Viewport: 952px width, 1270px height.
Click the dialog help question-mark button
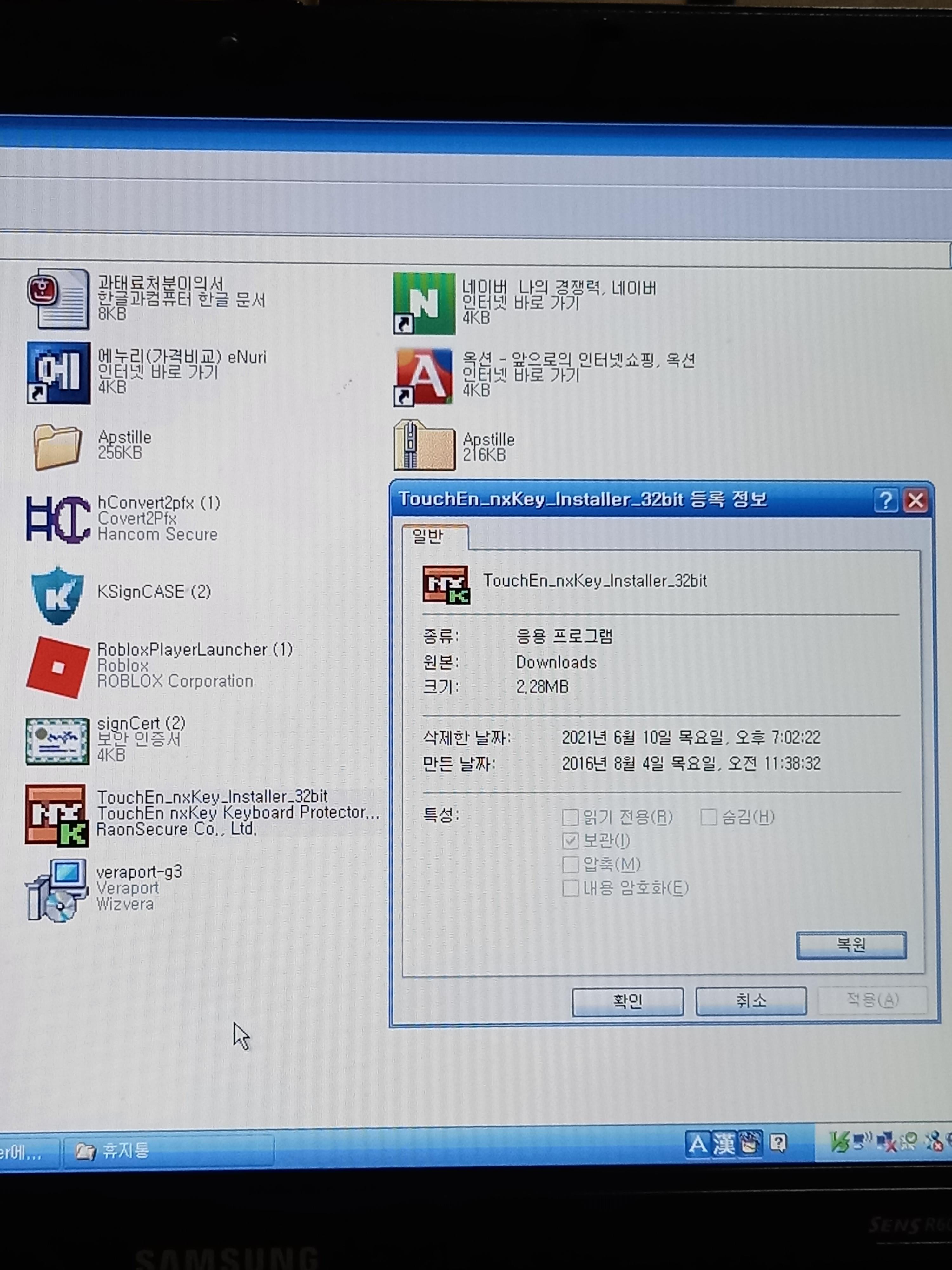pyautogui.click(x=885, y=501)
